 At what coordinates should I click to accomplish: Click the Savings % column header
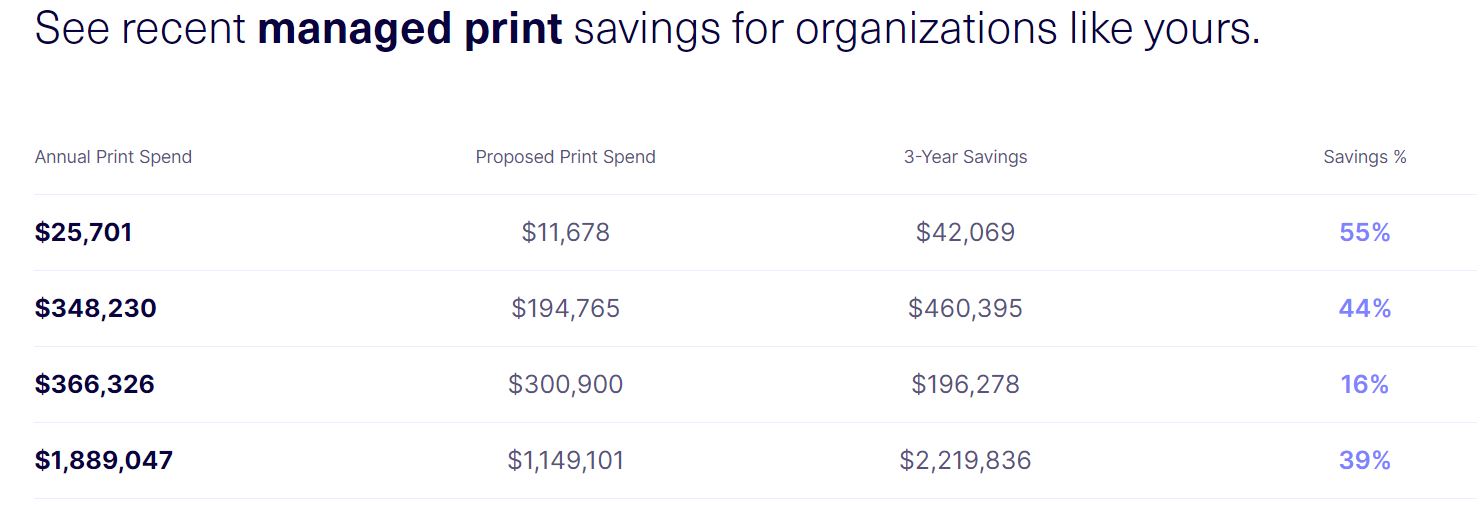1365,157
